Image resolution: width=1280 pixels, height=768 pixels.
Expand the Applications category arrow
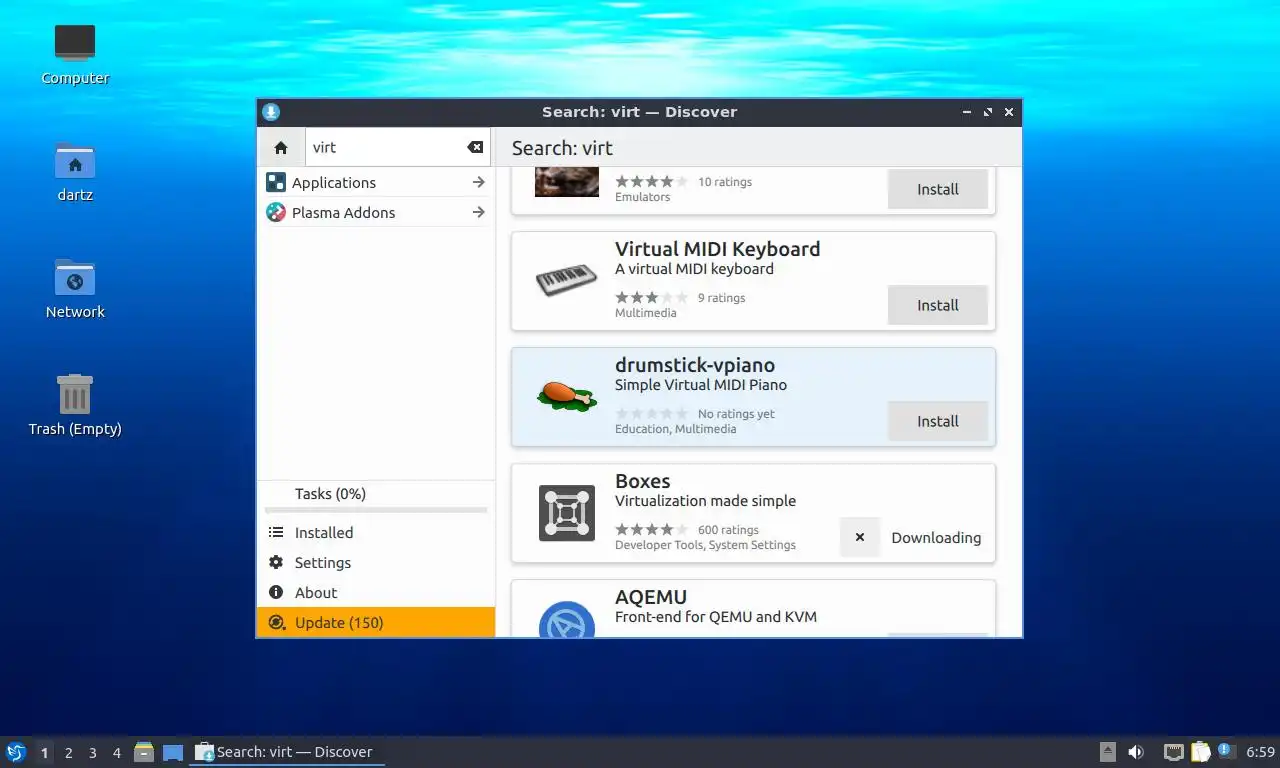coord(479,182)
